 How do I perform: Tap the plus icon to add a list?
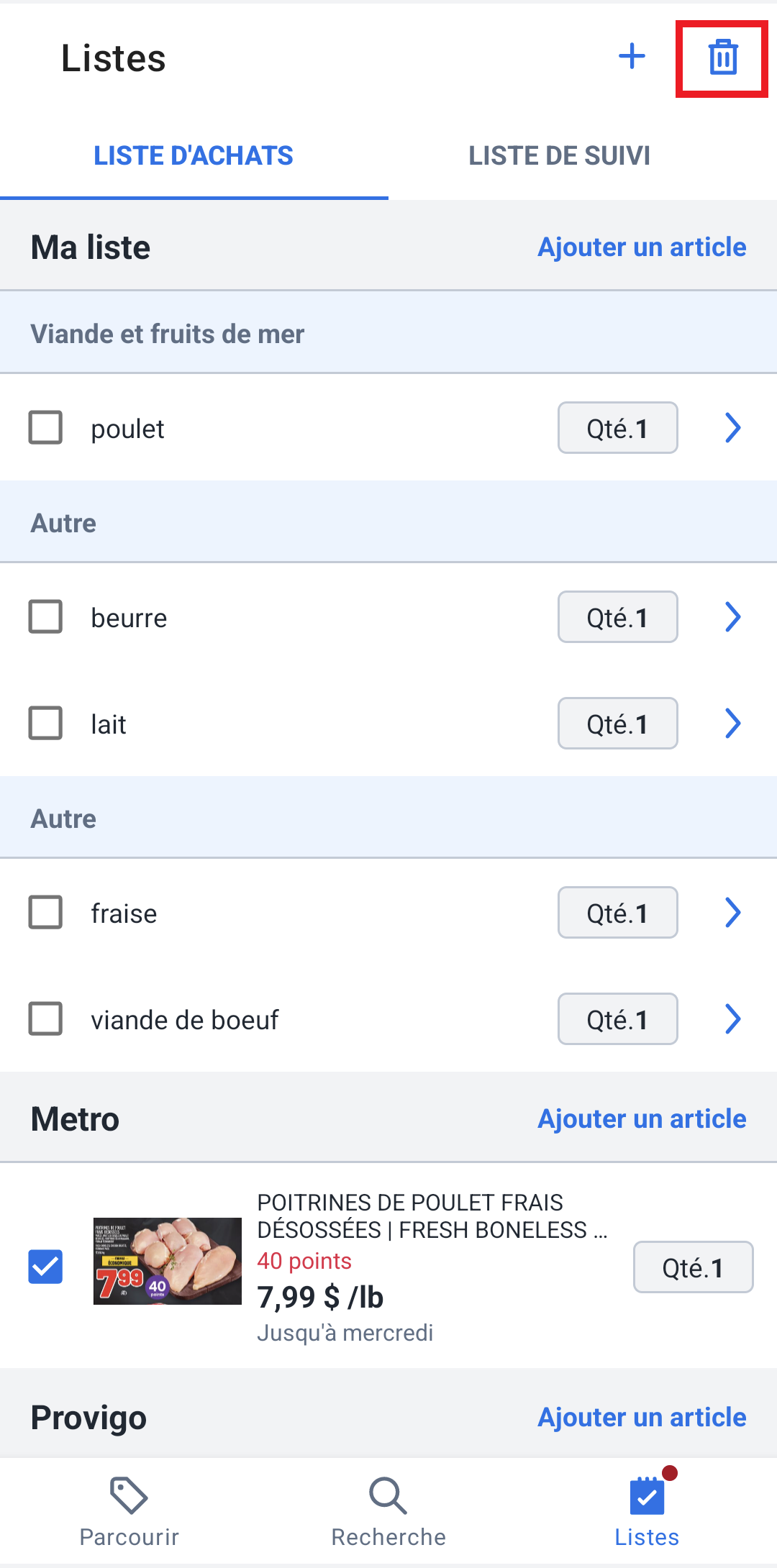pos(632,56)
